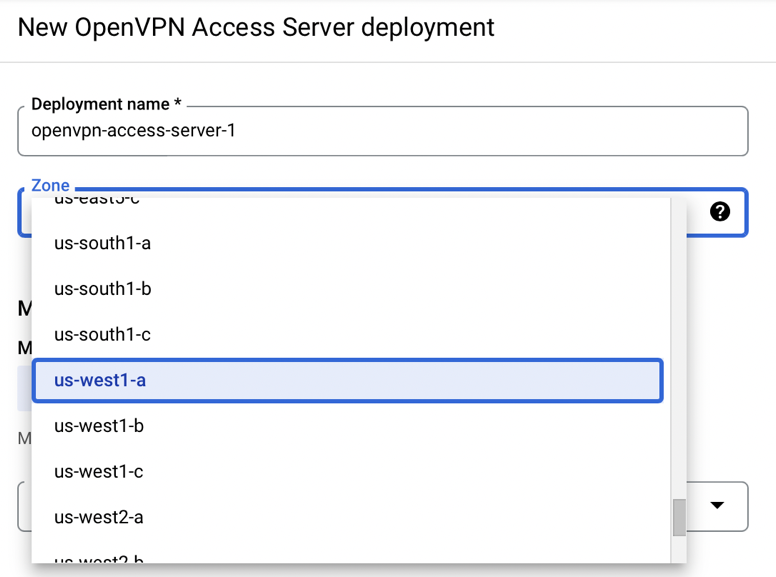Choose us-west1-b from the list
The width and height of the screenshot is (776, 577).
[x=99, y=426]
